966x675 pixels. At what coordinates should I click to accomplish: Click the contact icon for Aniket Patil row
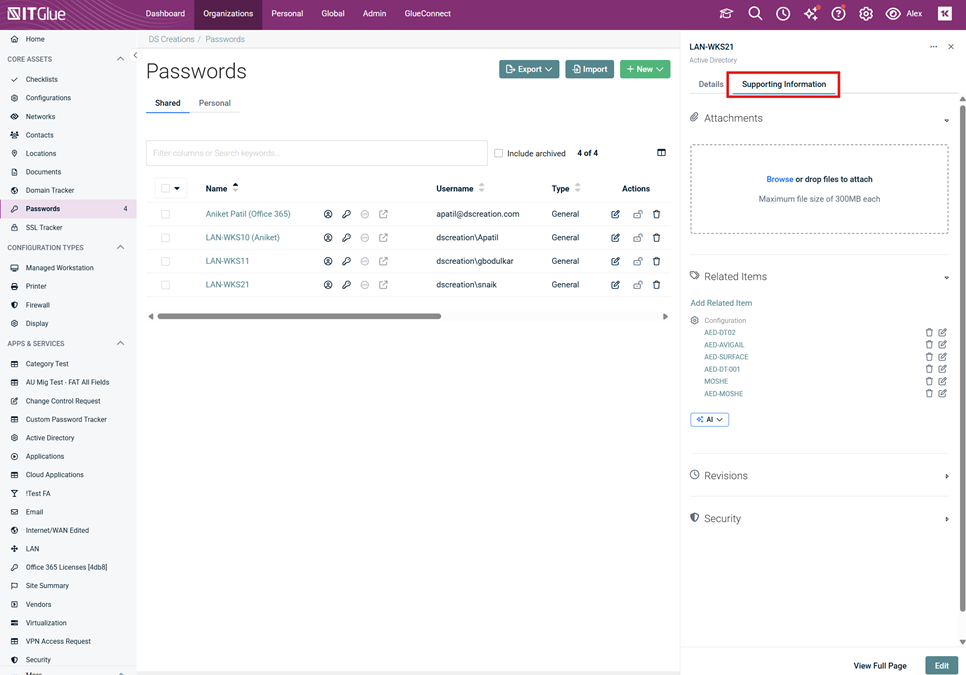pos(328,214)
